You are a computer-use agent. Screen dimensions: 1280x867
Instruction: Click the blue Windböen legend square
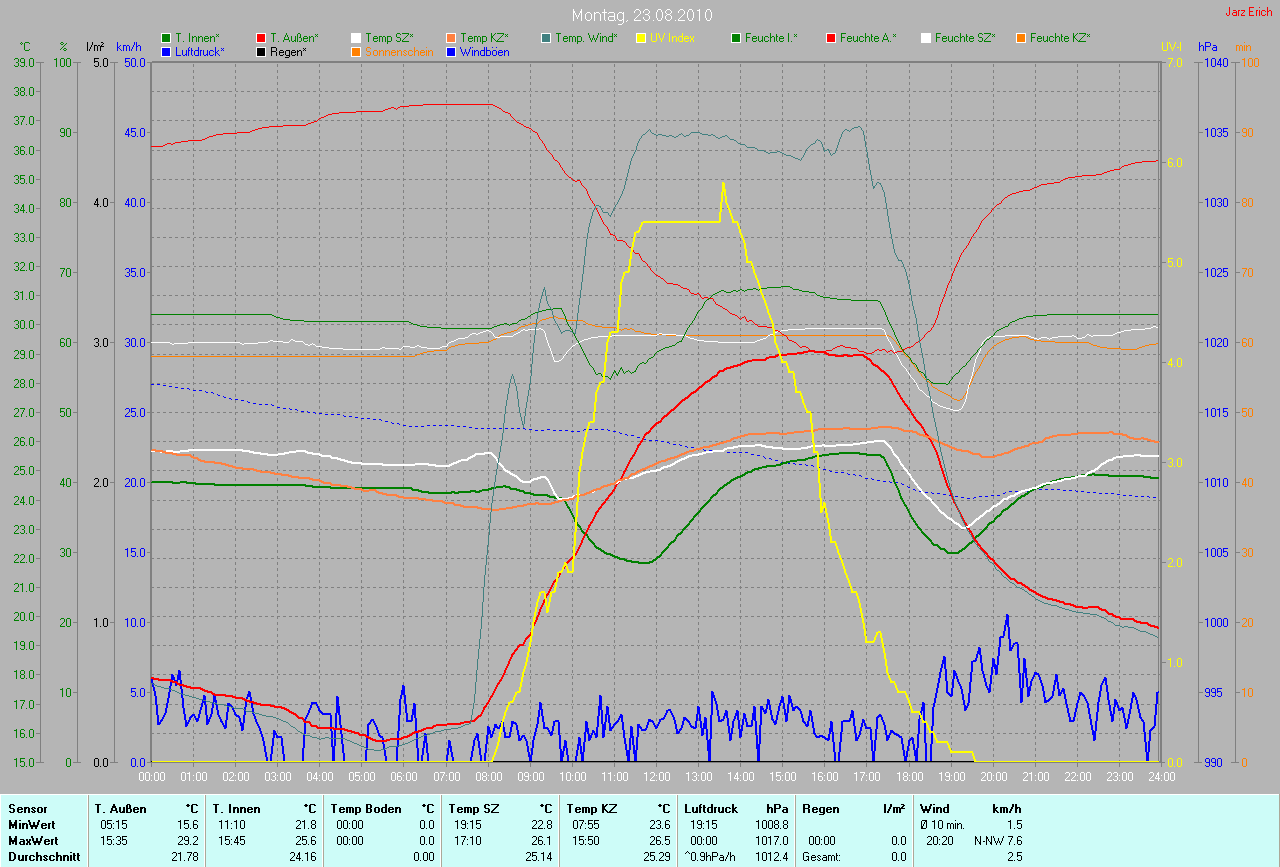tap(451, 51)
